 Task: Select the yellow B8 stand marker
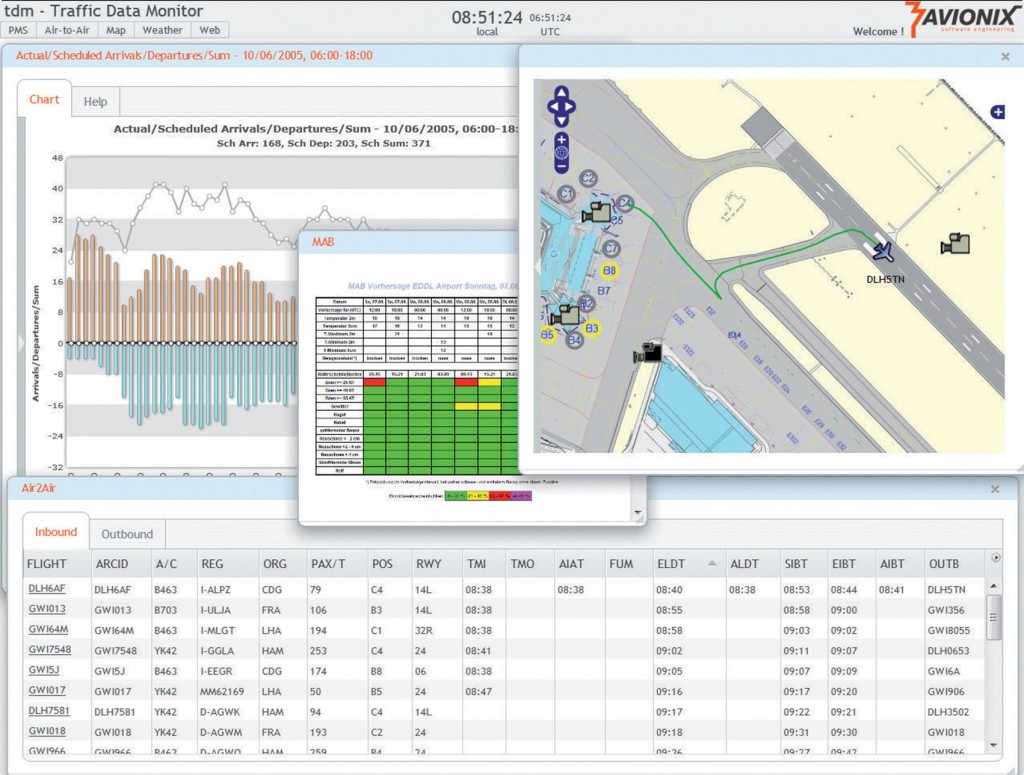click(609, 270)
